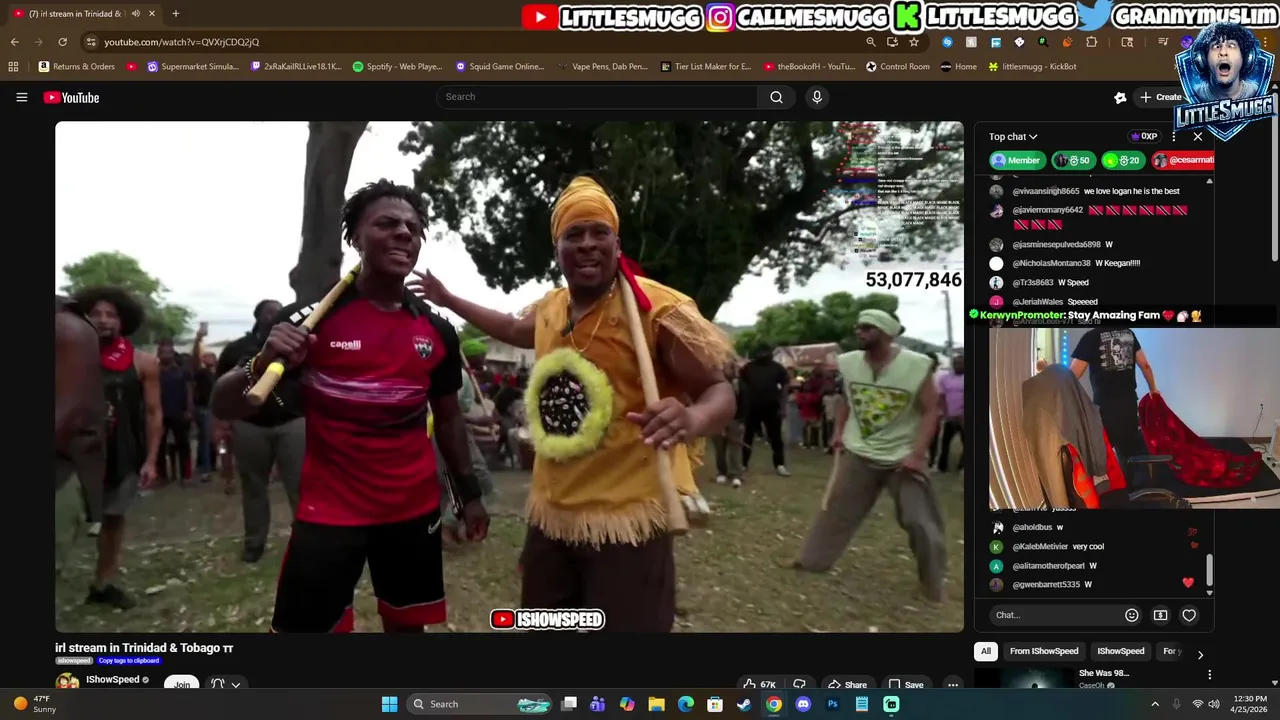Open the Returns & Orders bookmark
Viewport: 1280px width, 720px height.
[x=77, y=67]
